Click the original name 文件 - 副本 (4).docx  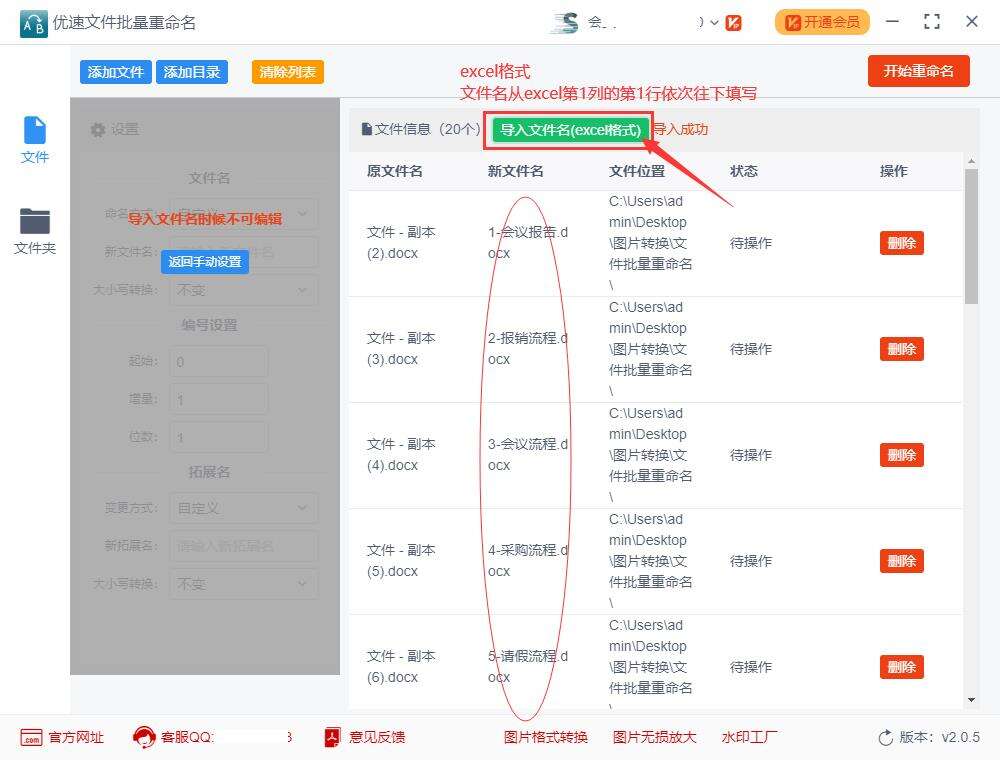coord(401,455)
